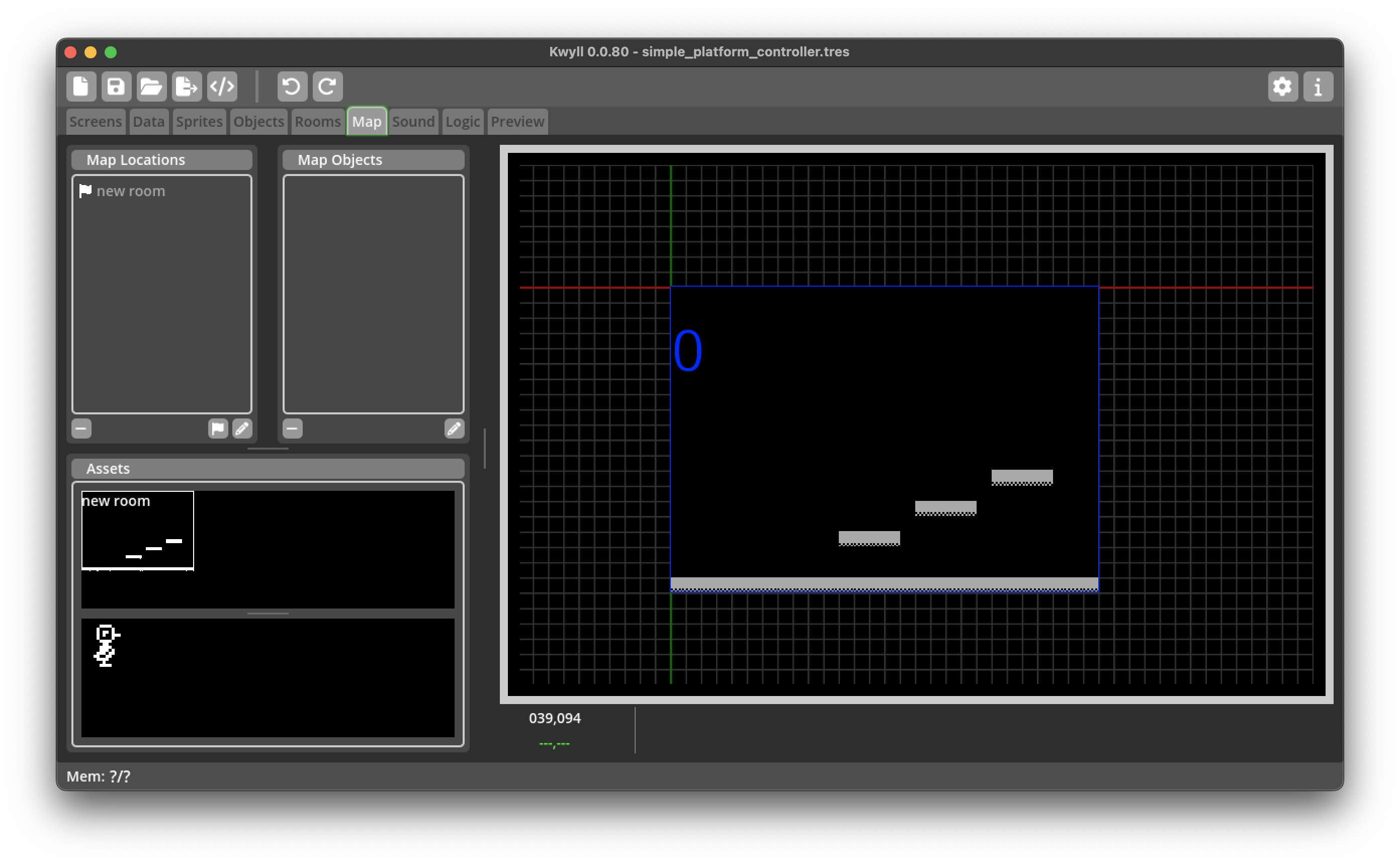Select the new room entry in Map Locations
Image resolution: width=1400 pixels, height=865 pixels.
coord(130,191)
